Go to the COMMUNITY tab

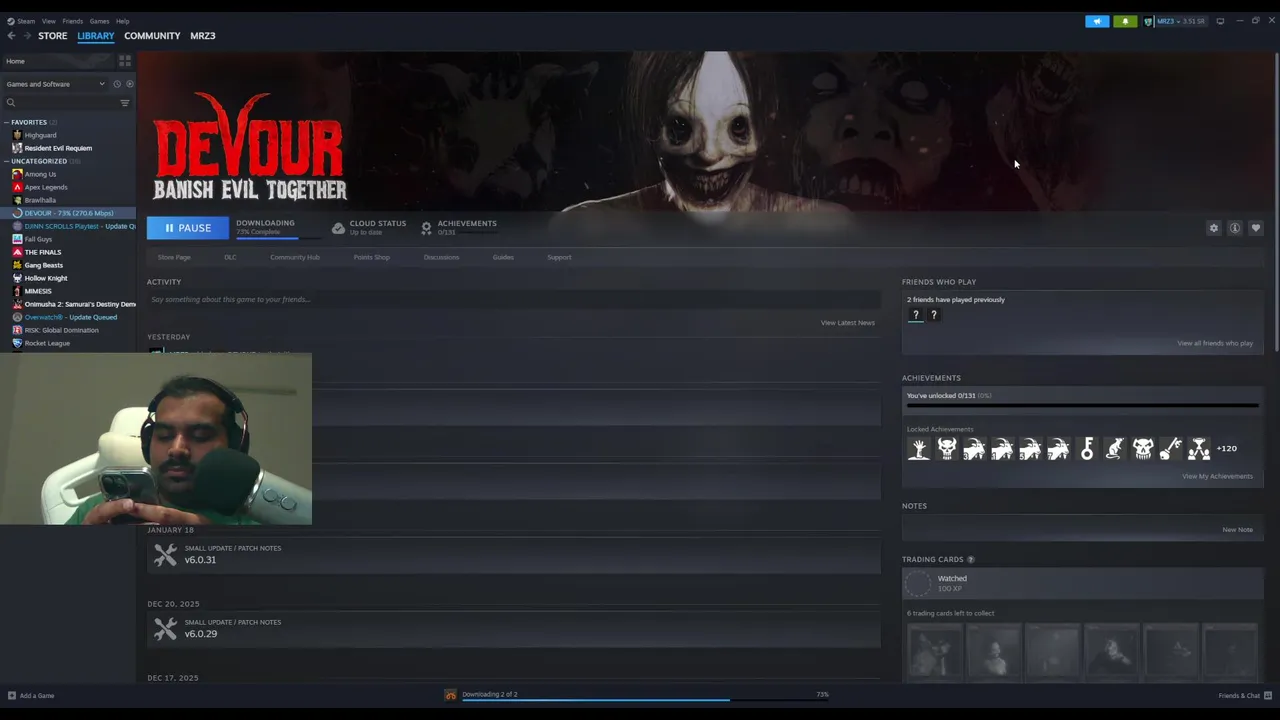point(152,36)
